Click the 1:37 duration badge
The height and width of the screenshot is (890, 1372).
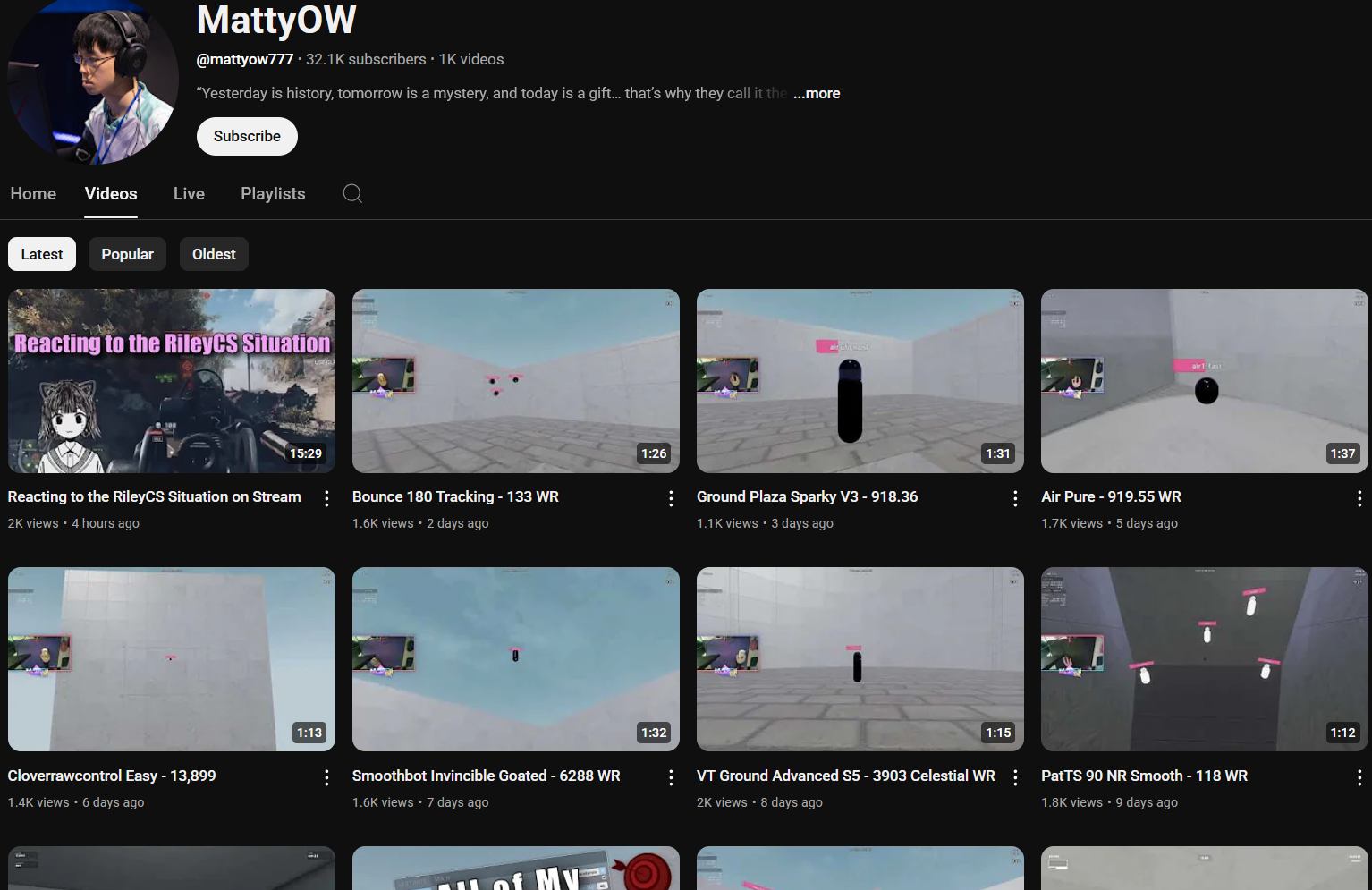tap(1342, 453)
